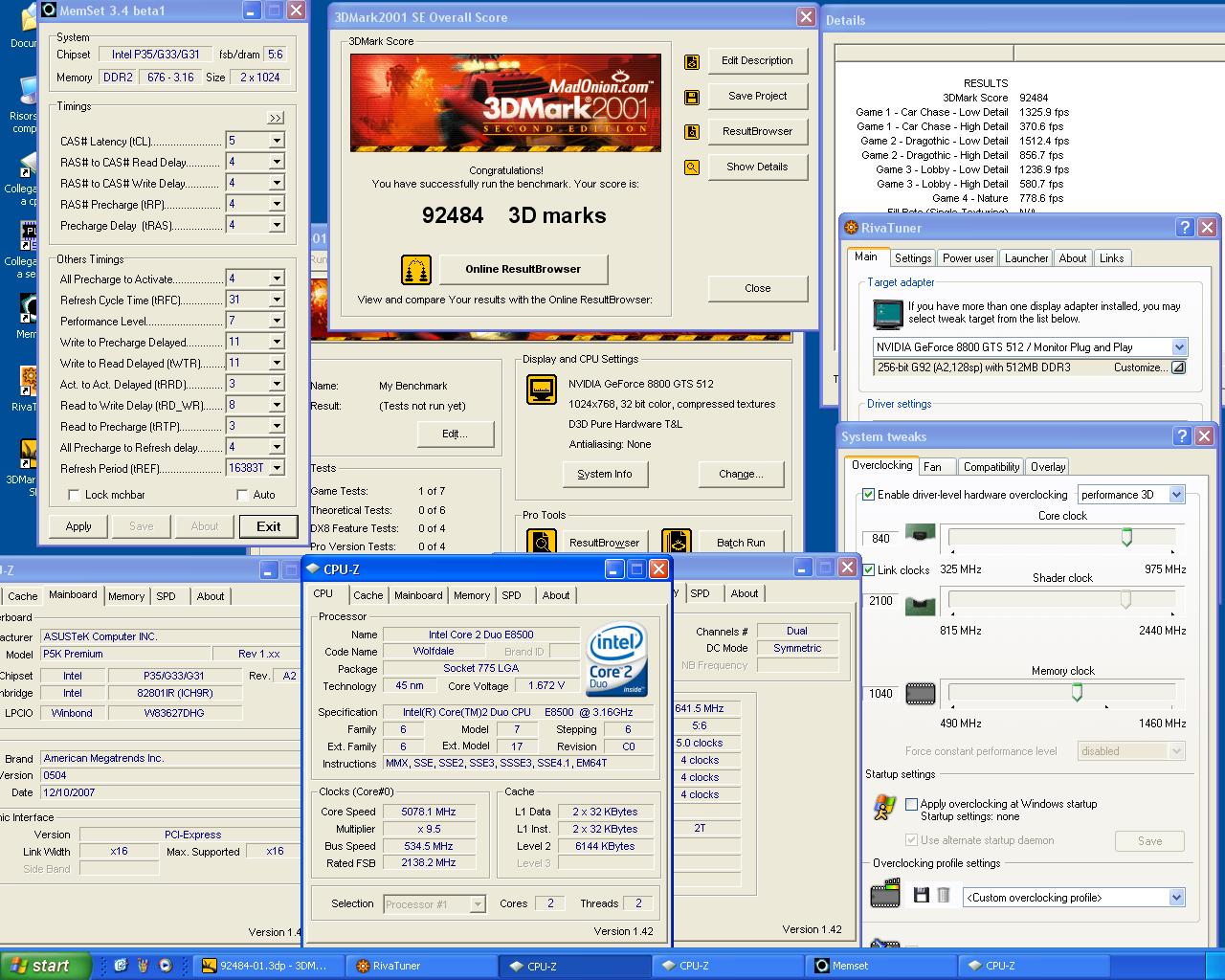Click the icon left of ResultBrowser in score window
Screen dimensions: 1225x980
click(x=692, y=132)
